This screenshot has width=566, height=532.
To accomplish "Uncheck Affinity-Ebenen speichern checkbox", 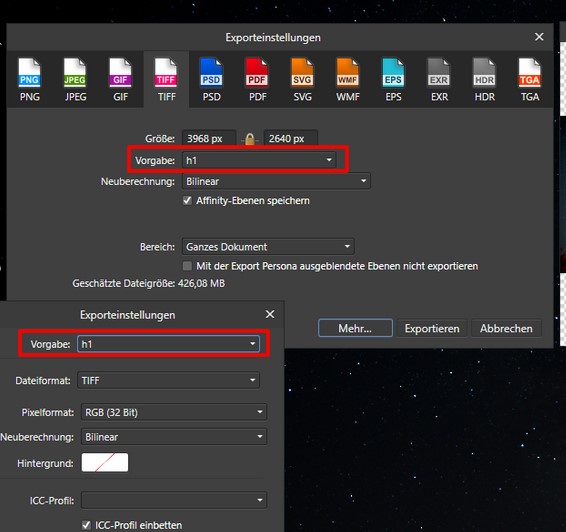I will point(187,201).
